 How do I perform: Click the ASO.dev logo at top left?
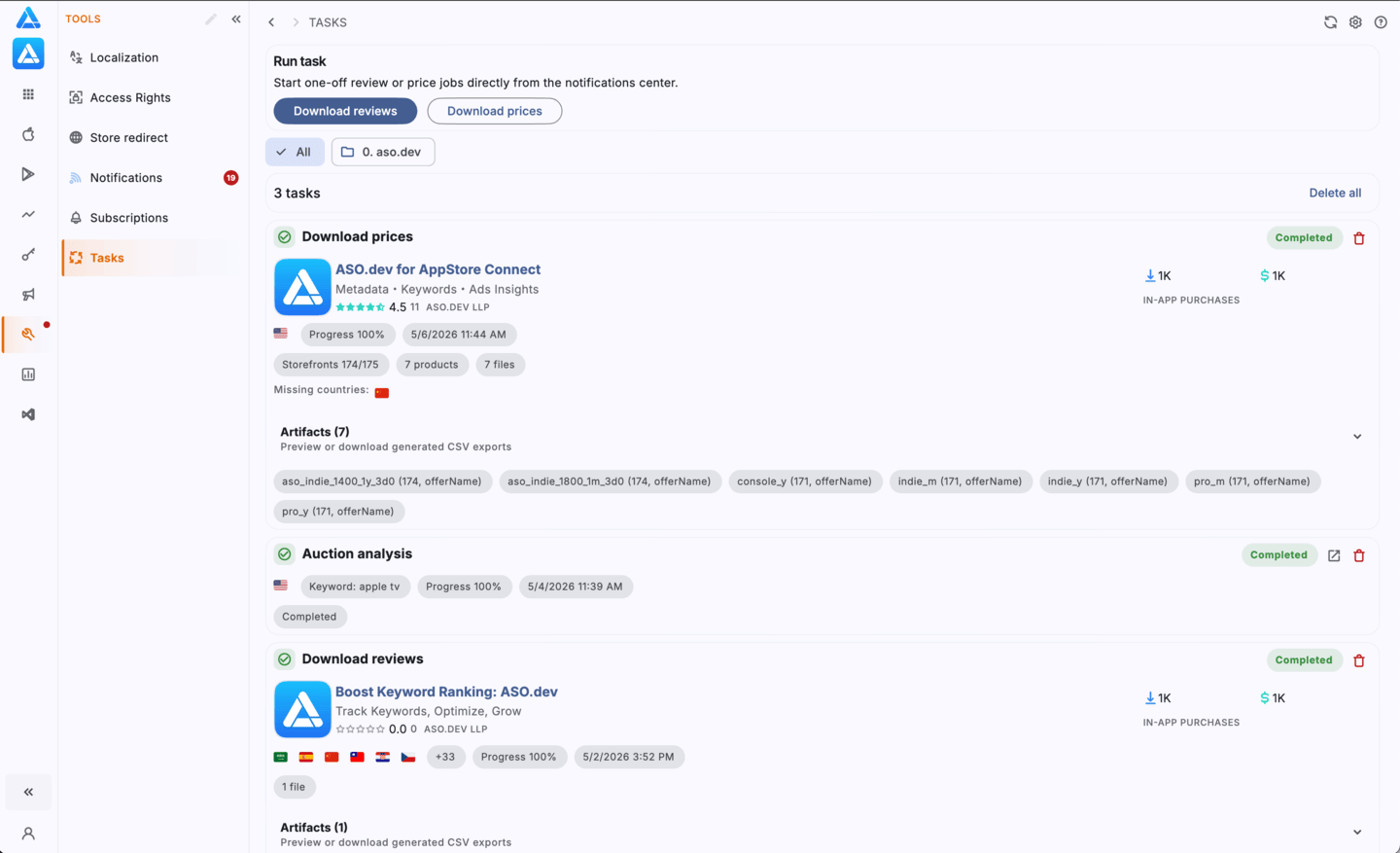28,18
